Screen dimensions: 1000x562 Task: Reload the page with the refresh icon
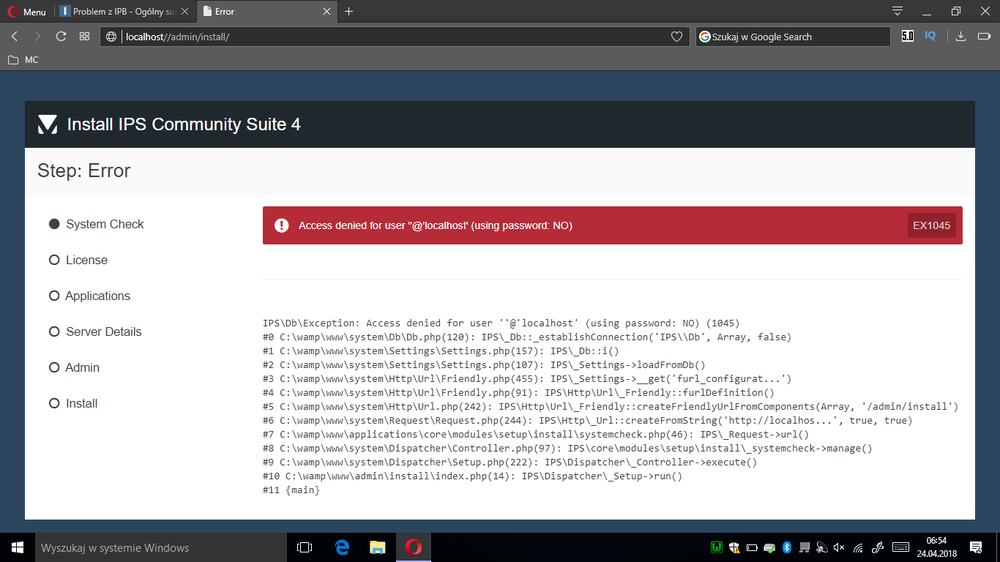[x=61, y=36]
